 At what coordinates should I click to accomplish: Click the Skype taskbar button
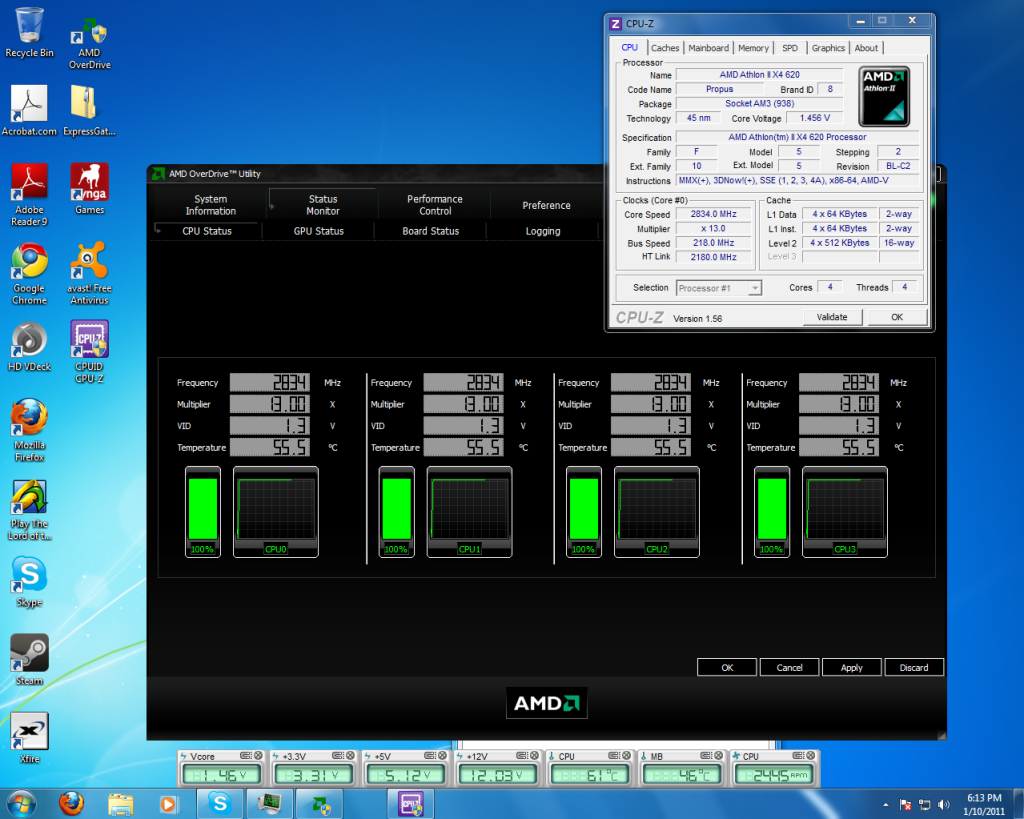point(220,804)
